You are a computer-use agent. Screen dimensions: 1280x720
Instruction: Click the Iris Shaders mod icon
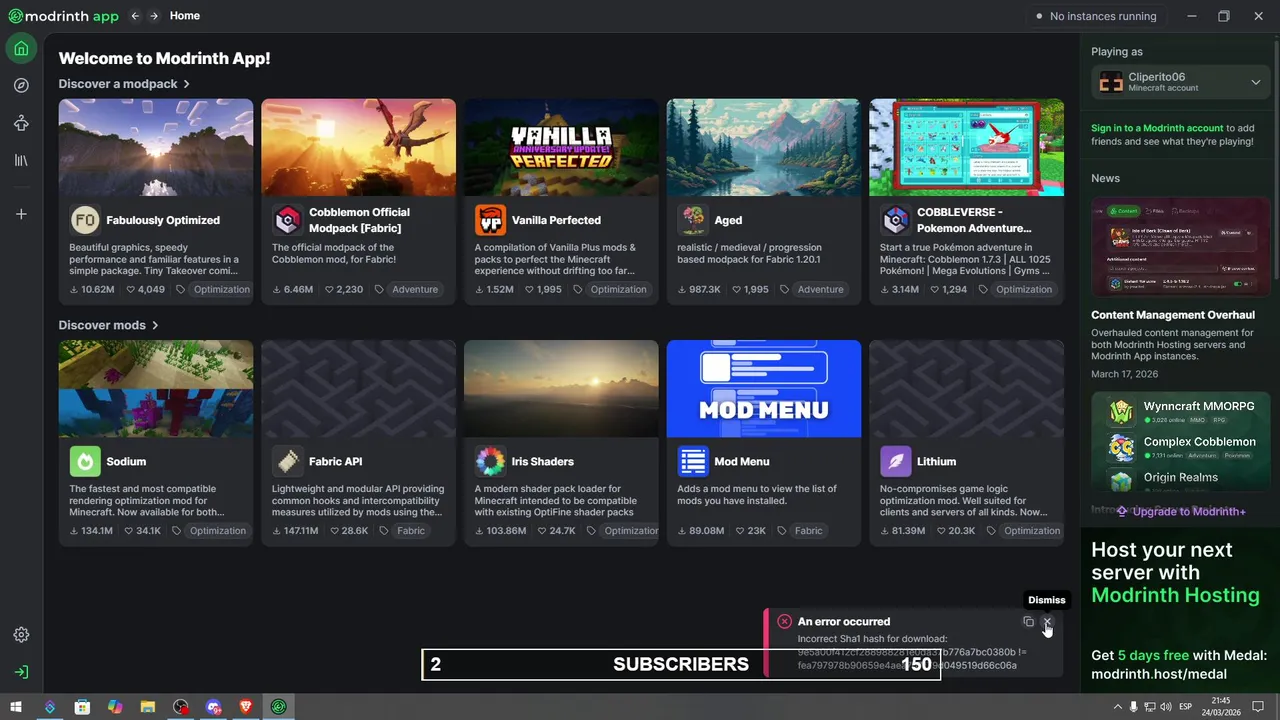[490, 461]
